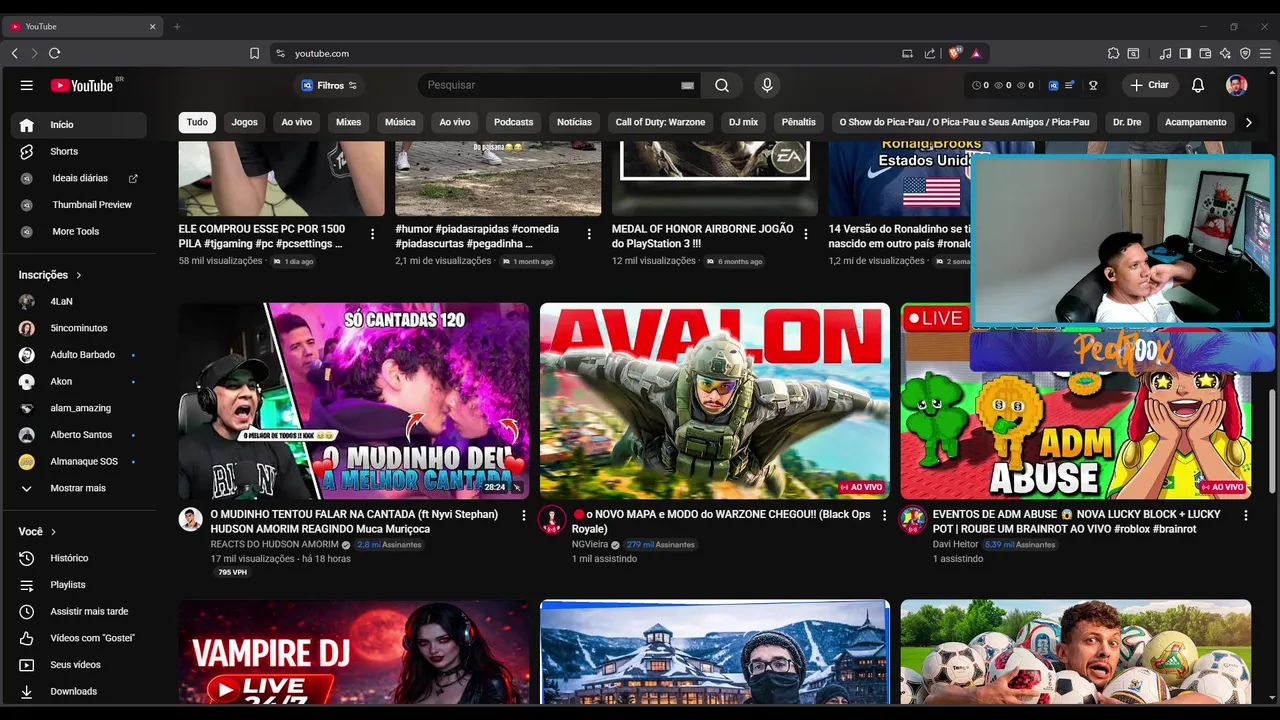The width and height of the screenshot is (1280, 720).
Task: Open the browser main menu icon
Action: point(1265,53)
